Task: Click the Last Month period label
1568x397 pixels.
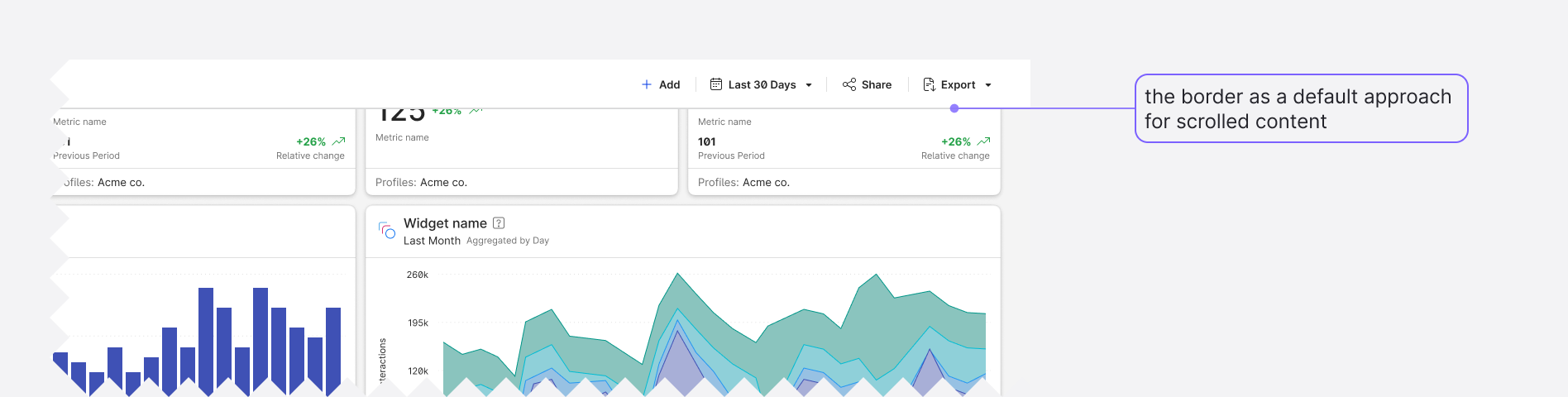Action: (432, 241)
